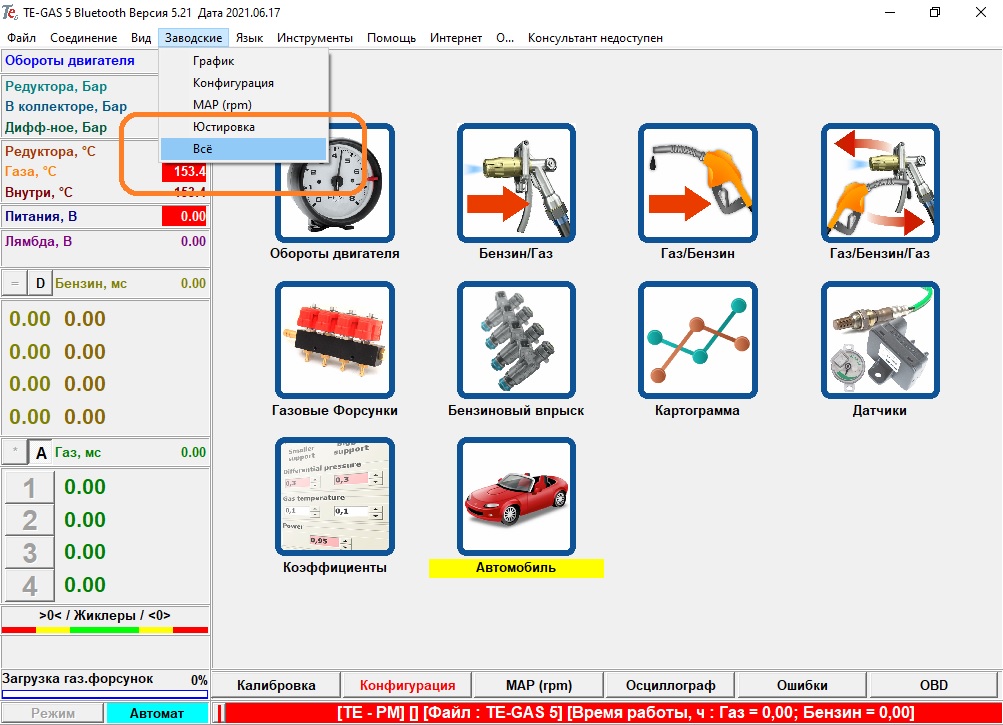Open the Бензин/Газ switch icon
The width and height of the screenshot is (1003, 725).
[x=516, y=183]
